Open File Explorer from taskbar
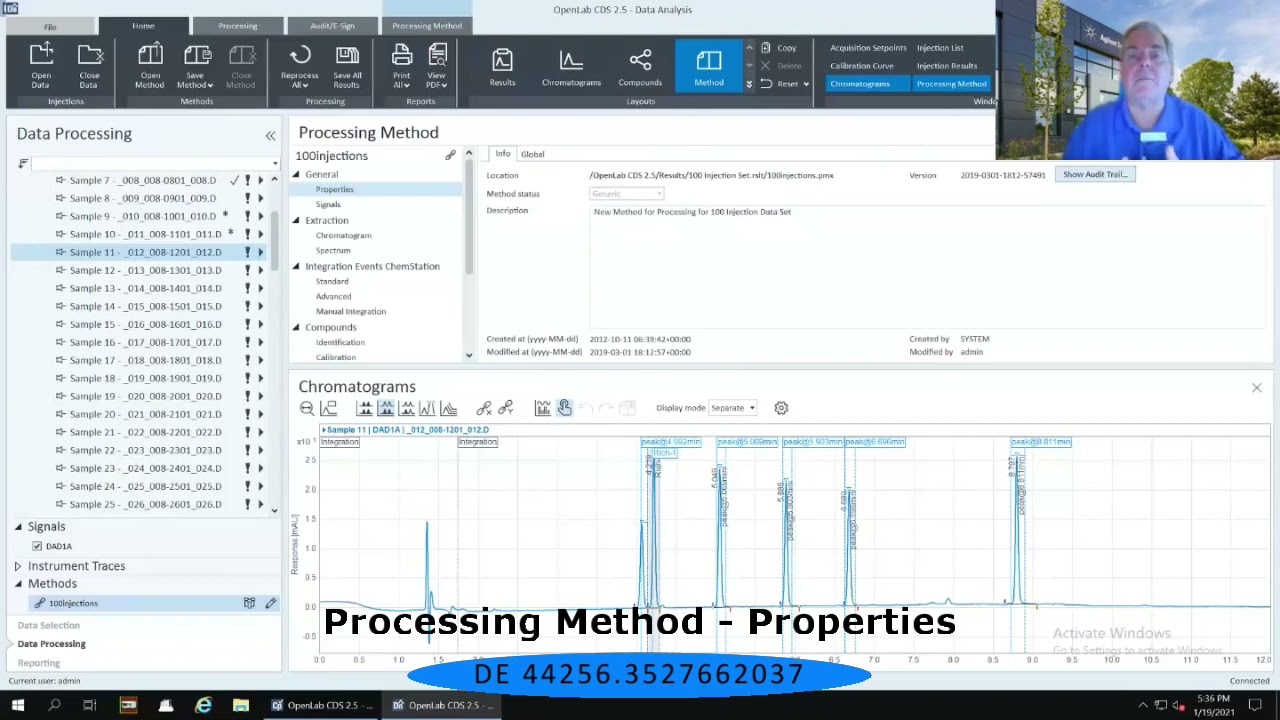This screenshot has width=1280, height=720. (x=240, y=706)
